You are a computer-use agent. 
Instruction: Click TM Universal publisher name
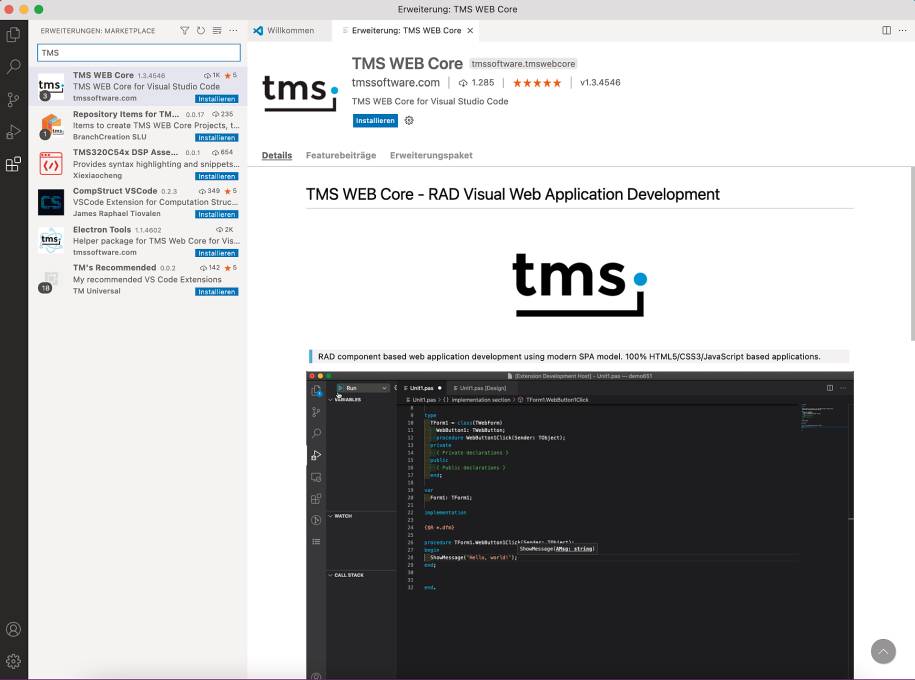pyautogui.click(x=96, y=291)
